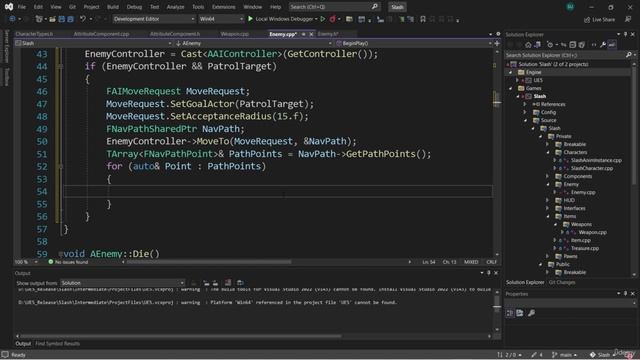
Task: Open Enemy.cpp in Solution Explorer tree
Action: [583, 192]
